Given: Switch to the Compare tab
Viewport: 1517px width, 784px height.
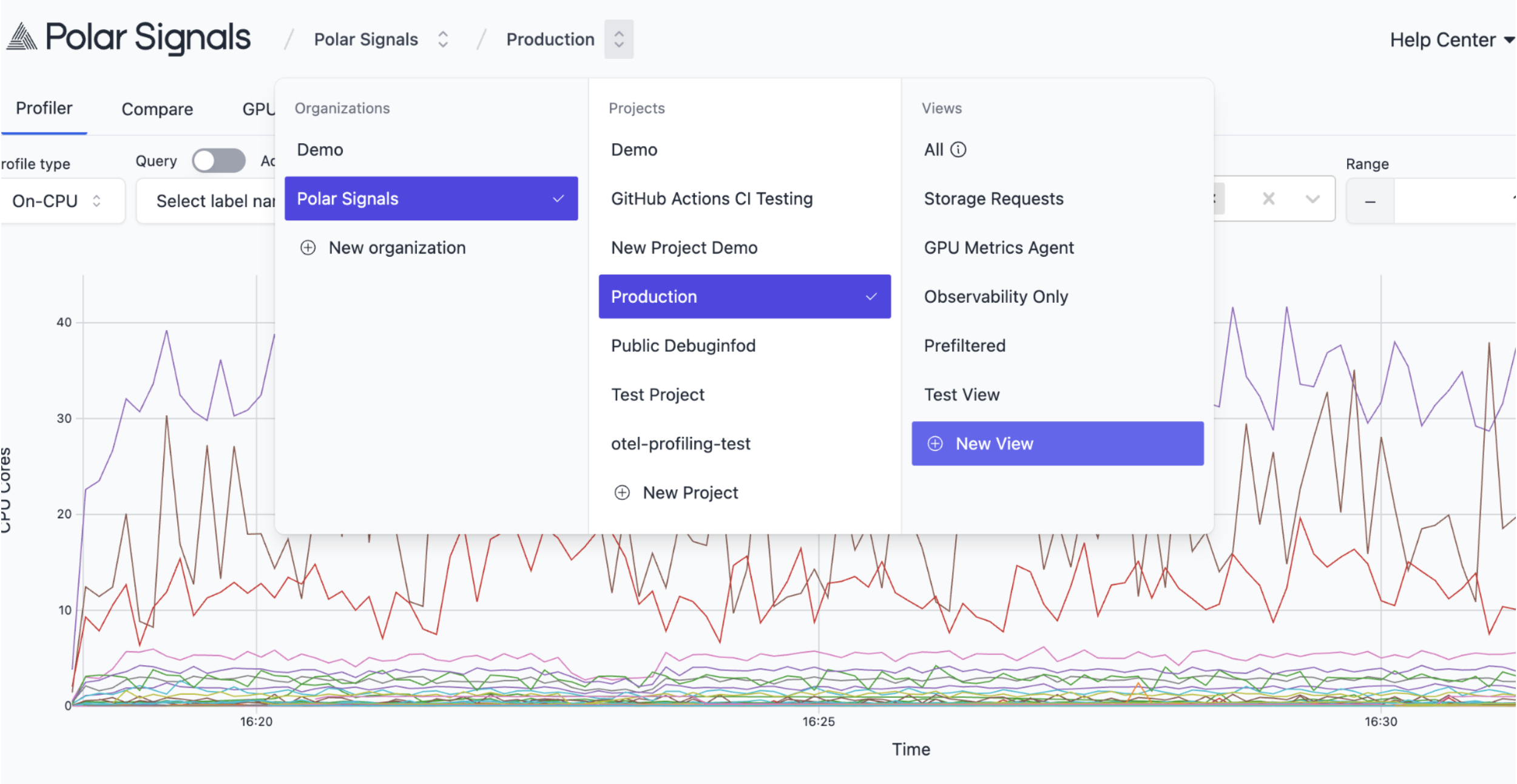Looking at the screenshot, I should coord(157,109).
